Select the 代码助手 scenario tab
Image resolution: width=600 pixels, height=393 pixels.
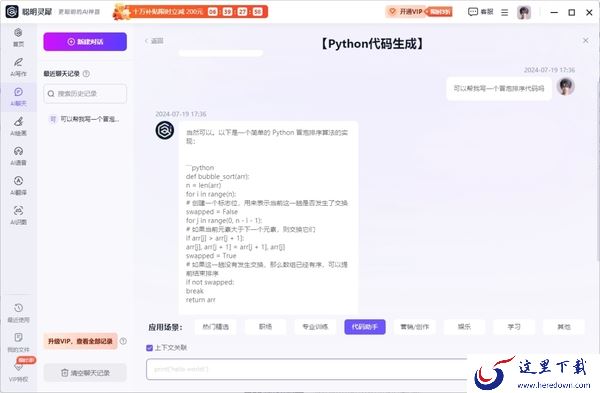365,327
